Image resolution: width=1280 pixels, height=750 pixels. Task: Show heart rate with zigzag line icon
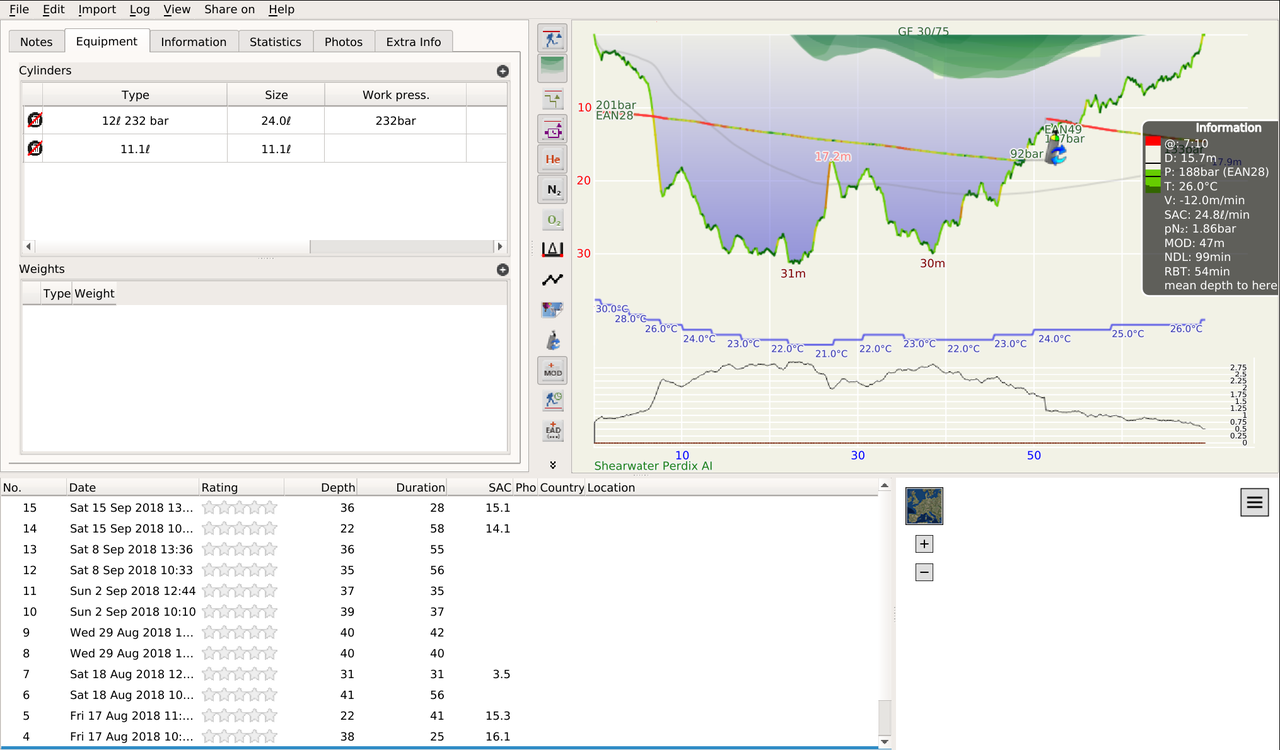[x=552, y=280]
